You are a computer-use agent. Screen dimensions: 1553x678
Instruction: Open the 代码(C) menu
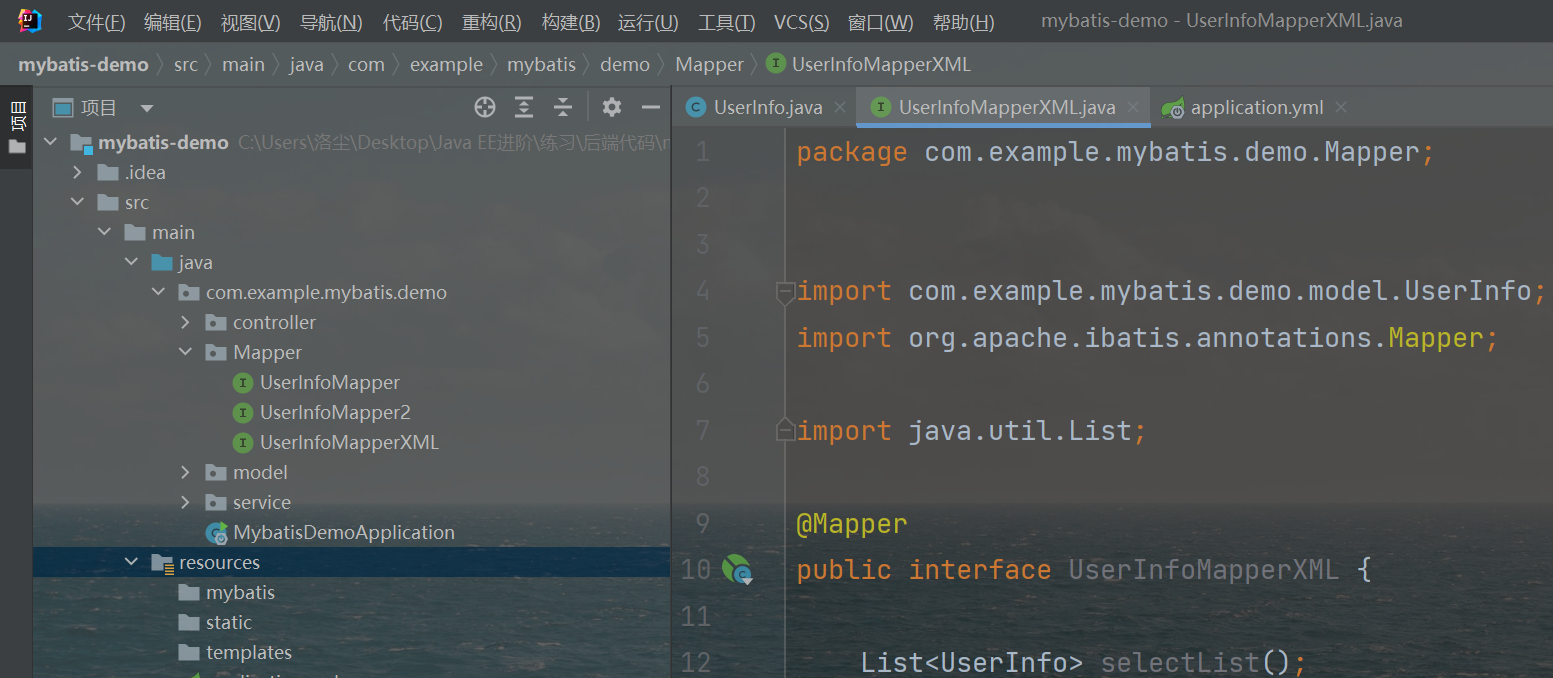point(412,22)
